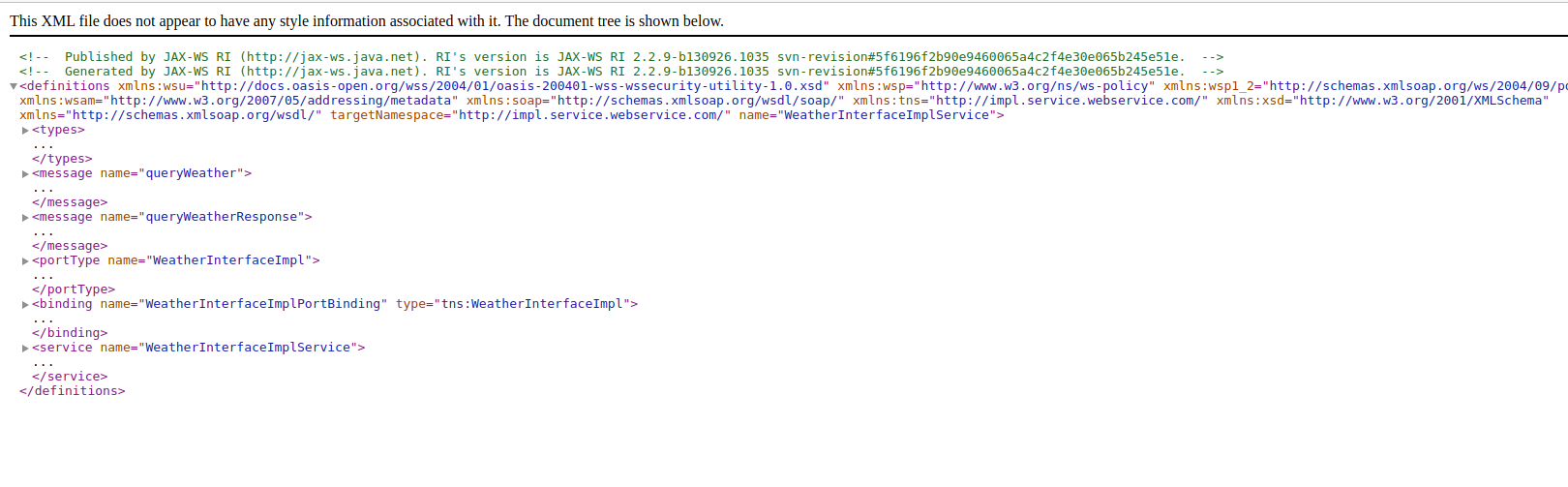The height and width of the screenshot is (487, 1568).
Task: Click the service name "WeatherInterfaceImplService"
Action: [248, 348]
